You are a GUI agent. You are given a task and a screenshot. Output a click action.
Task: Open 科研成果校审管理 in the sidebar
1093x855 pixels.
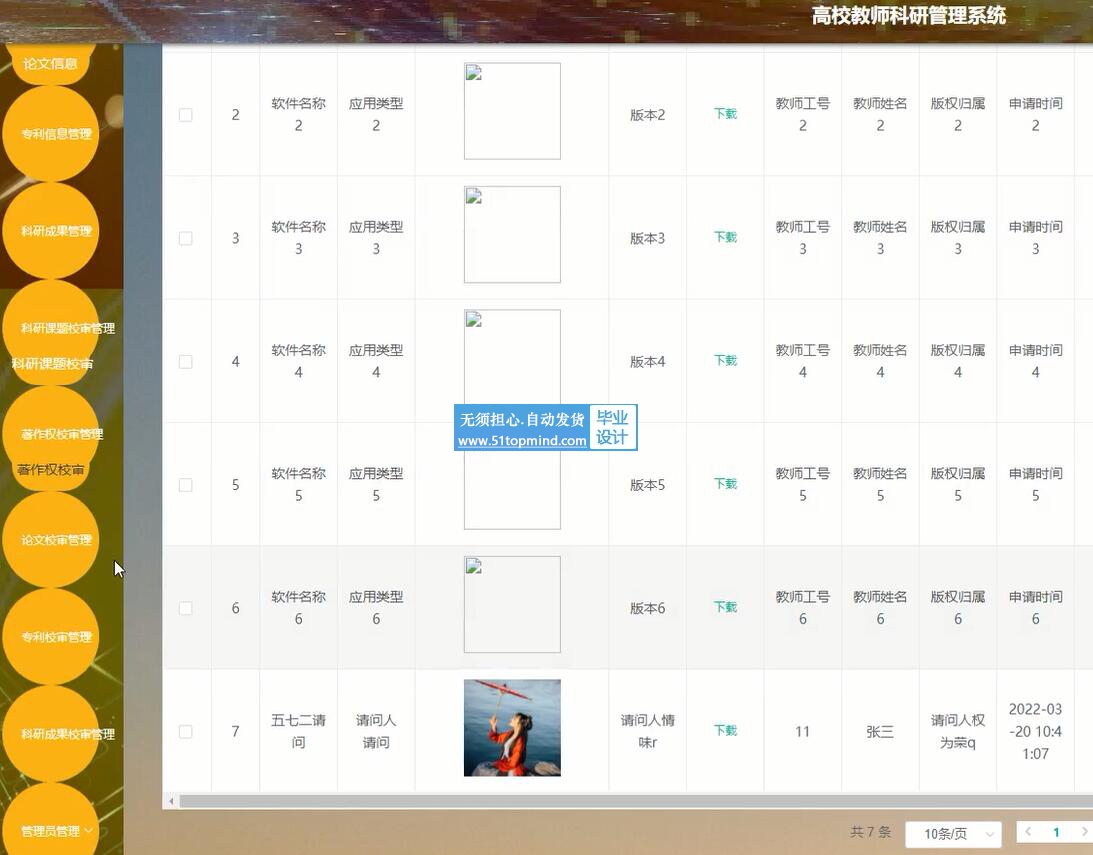click(x=50, y=734)
